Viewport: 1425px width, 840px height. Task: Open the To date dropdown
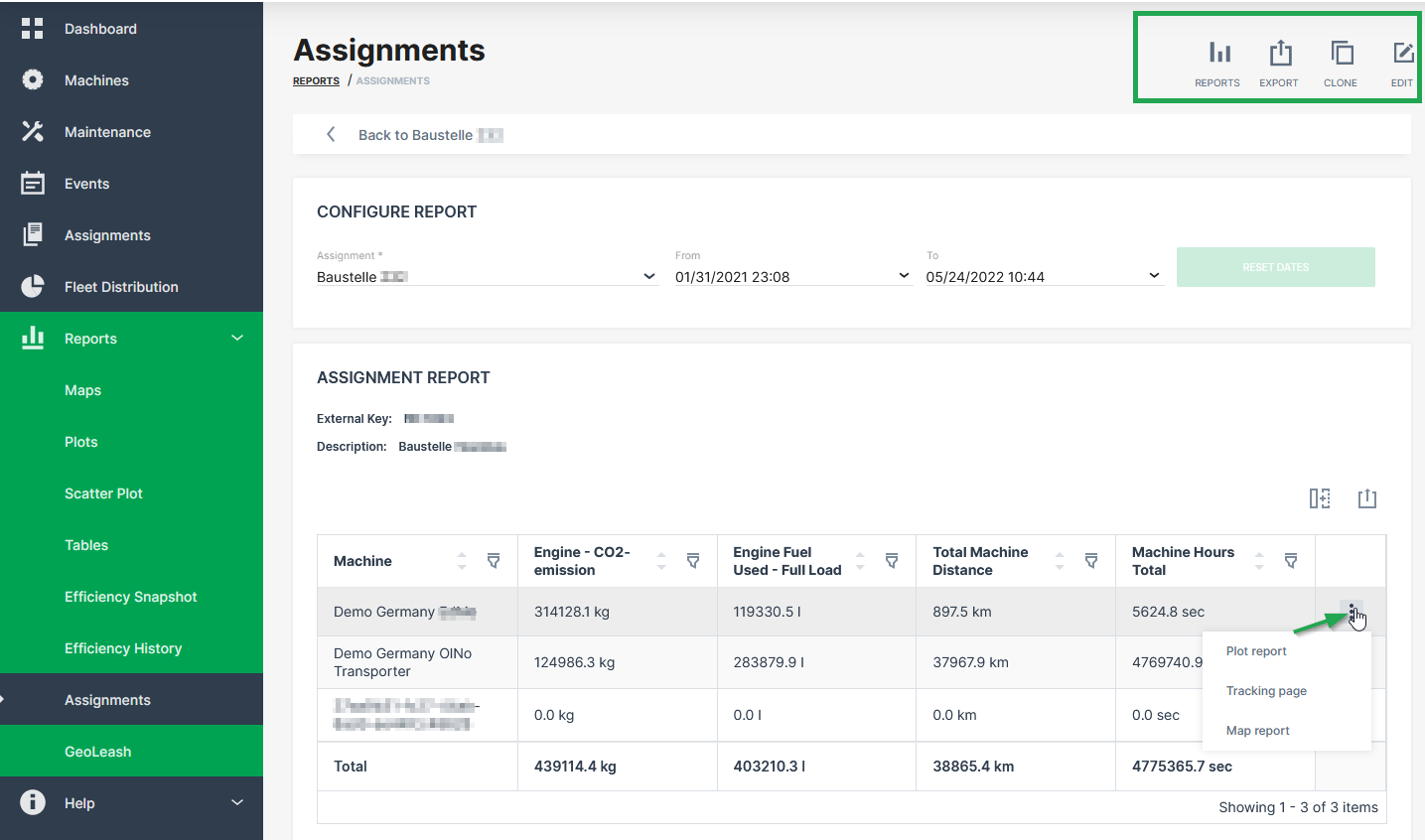click(x=1154, y=276)
